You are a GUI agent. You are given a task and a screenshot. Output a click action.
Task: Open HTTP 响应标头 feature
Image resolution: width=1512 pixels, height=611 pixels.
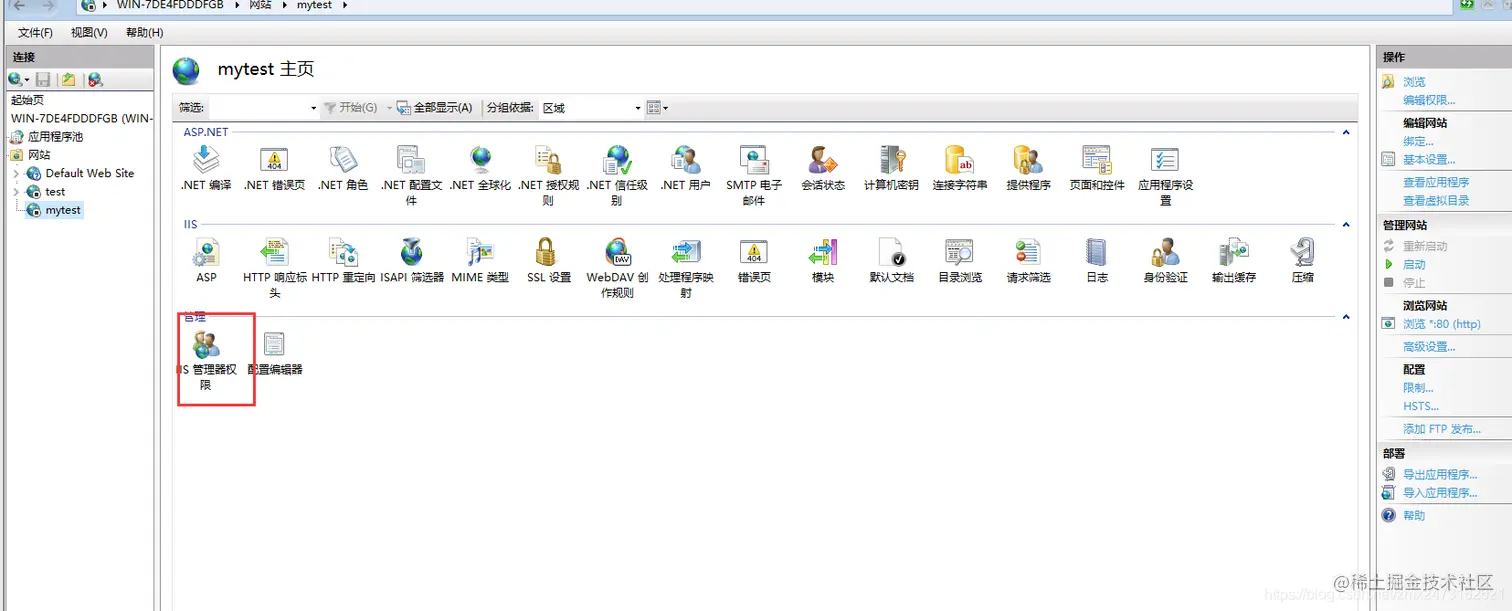pos(274,268)
